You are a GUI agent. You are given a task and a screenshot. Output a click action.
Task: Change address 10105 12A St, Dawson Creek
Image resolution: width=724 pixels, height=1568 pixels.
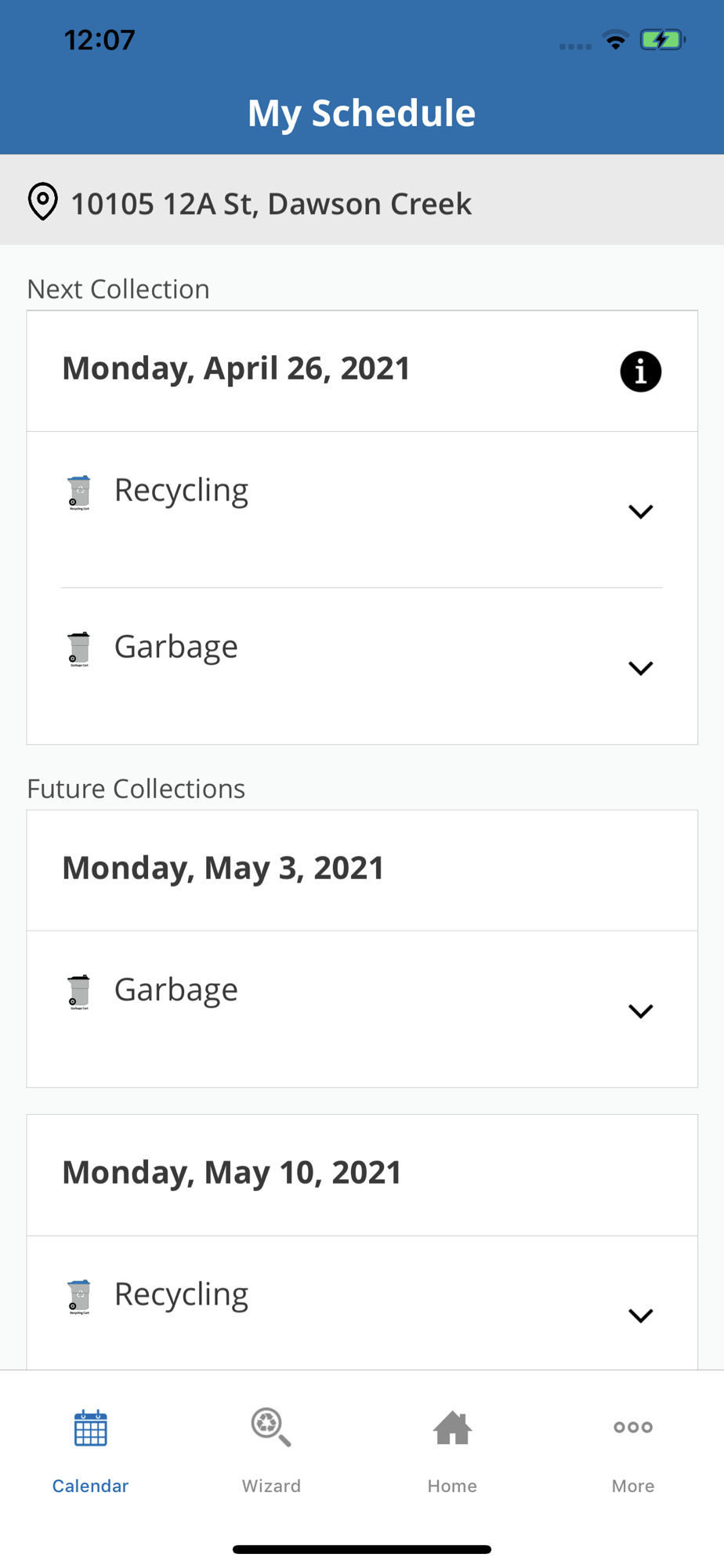(271, 204)
